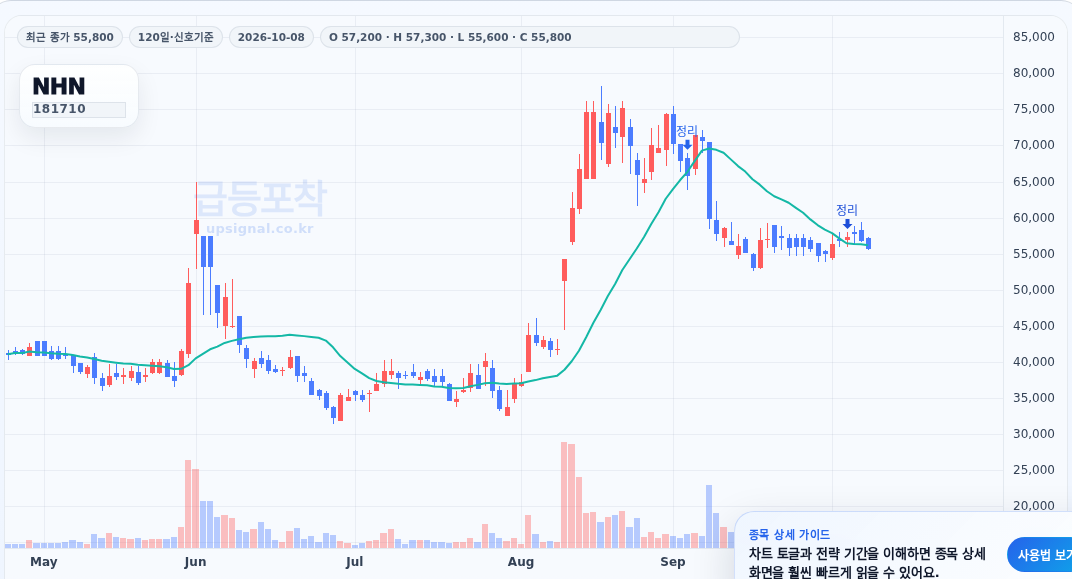The image size is (1072, 579).
Task: Click the 35,000 price axis label
Action: [x=1034, y=398]
